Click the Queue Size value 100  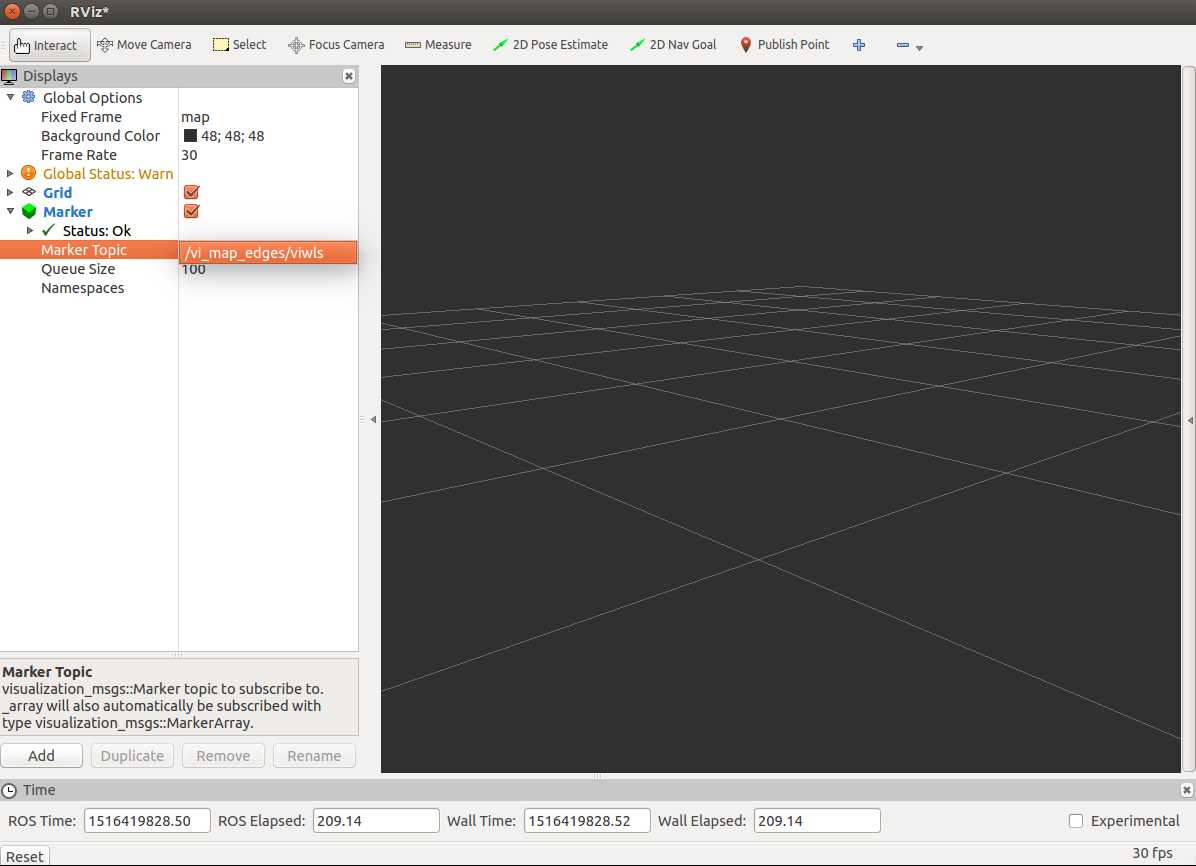(193, 269)
